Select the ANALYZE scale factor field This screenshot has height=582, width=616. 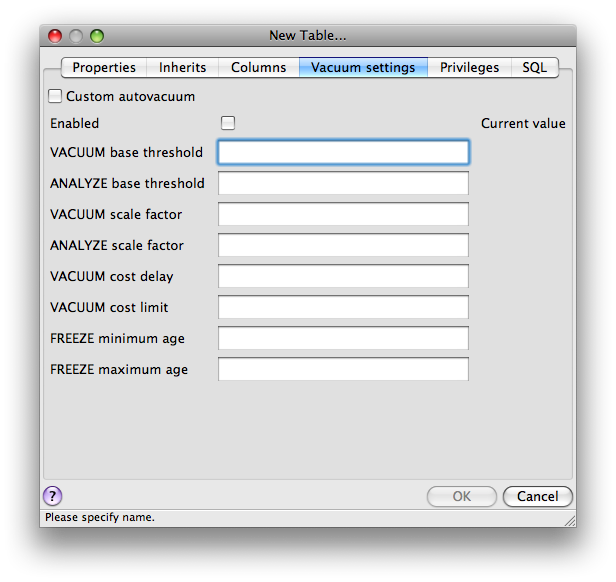click(343, 245)
